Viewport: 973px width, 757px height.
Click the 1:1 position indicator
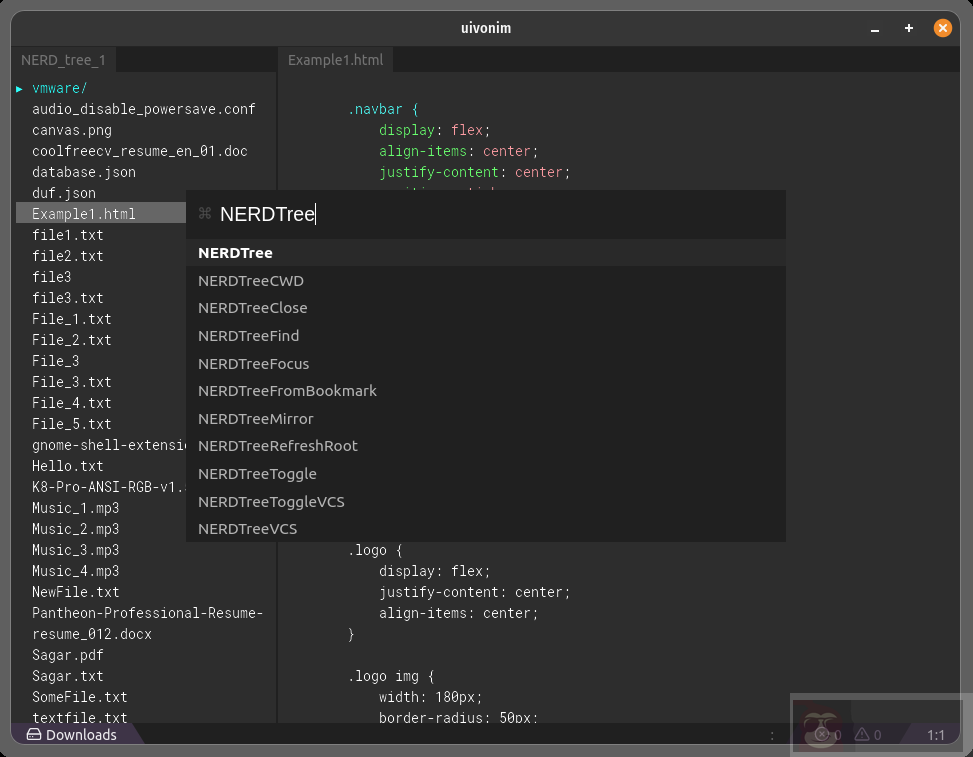tap(936, 734)
